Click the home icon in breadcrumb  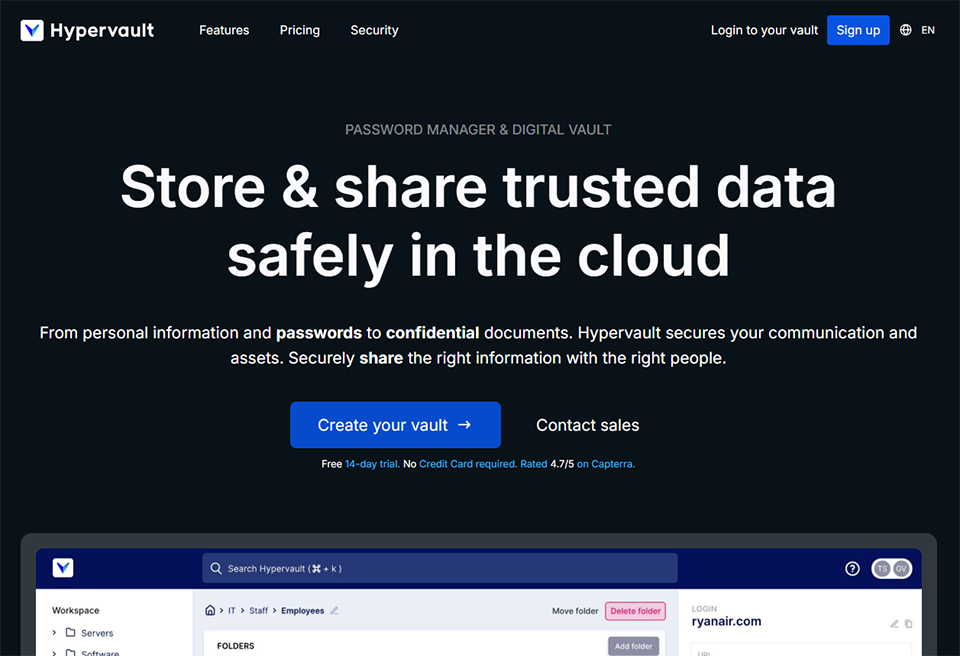pyautogui.click(x=210, y=610)
